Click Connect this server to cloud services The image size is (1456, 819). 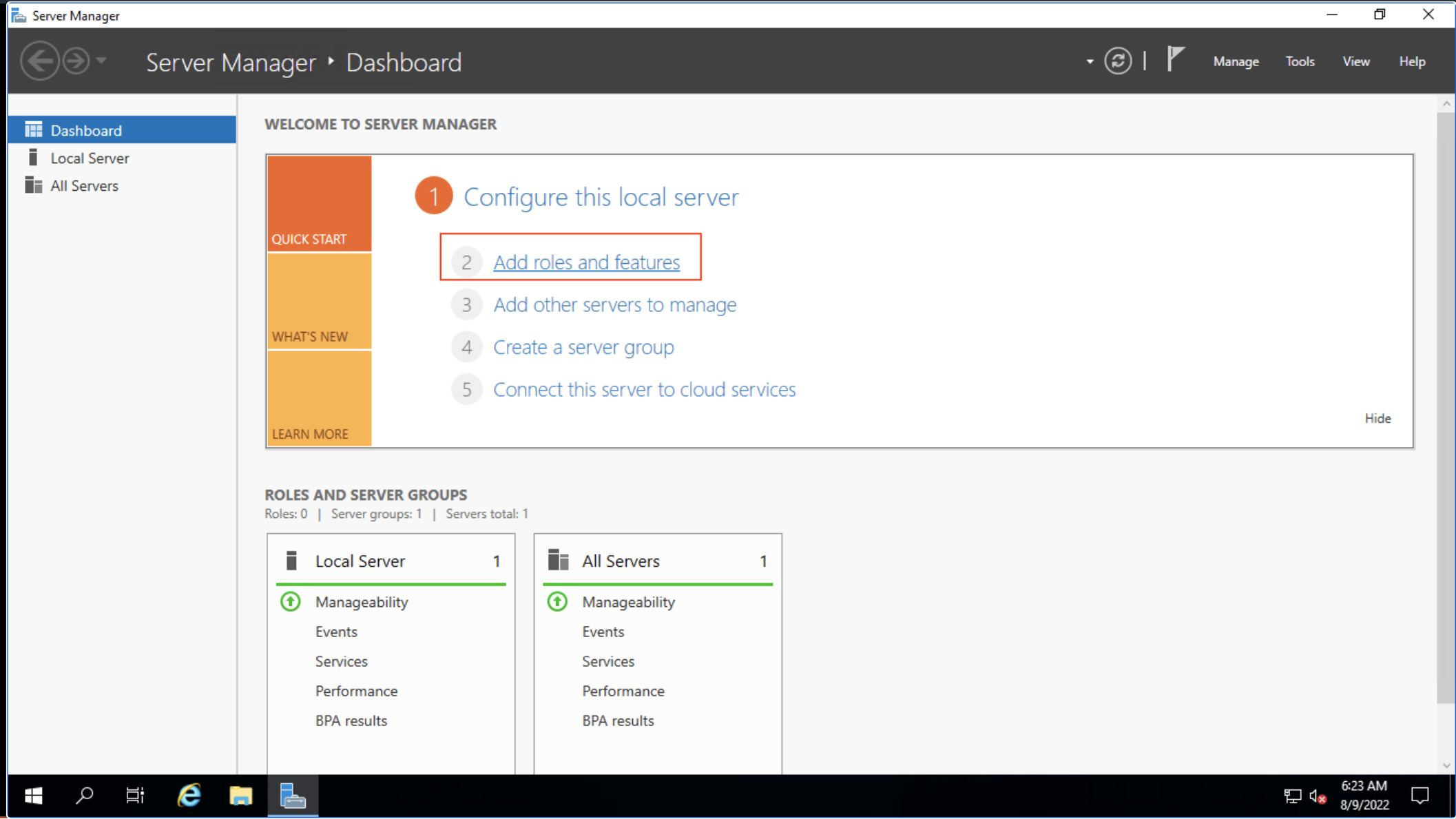click(644, 390)
